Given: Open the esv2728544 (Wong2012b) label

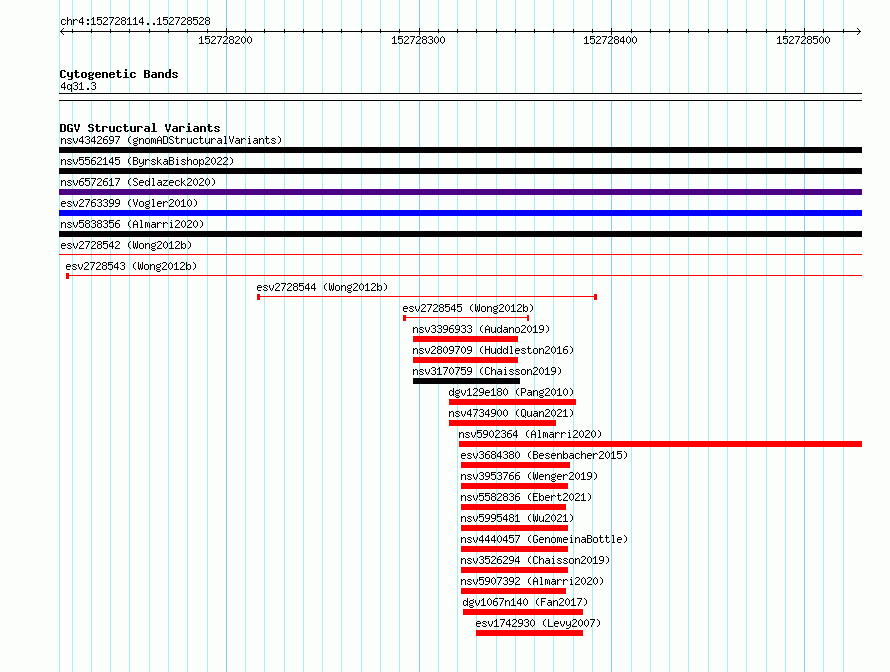Looking at the screenshot, I should (x=322, y=287).
